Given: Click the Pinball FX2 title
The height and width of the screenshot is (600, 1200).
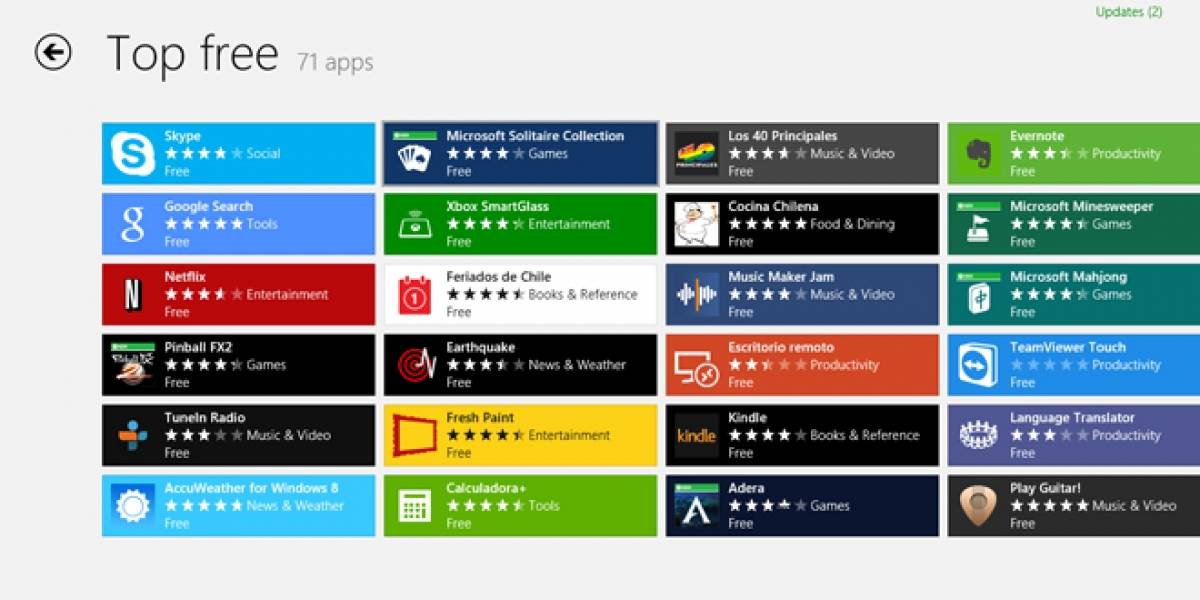Looking at the screenshot, I should (198, 347).
